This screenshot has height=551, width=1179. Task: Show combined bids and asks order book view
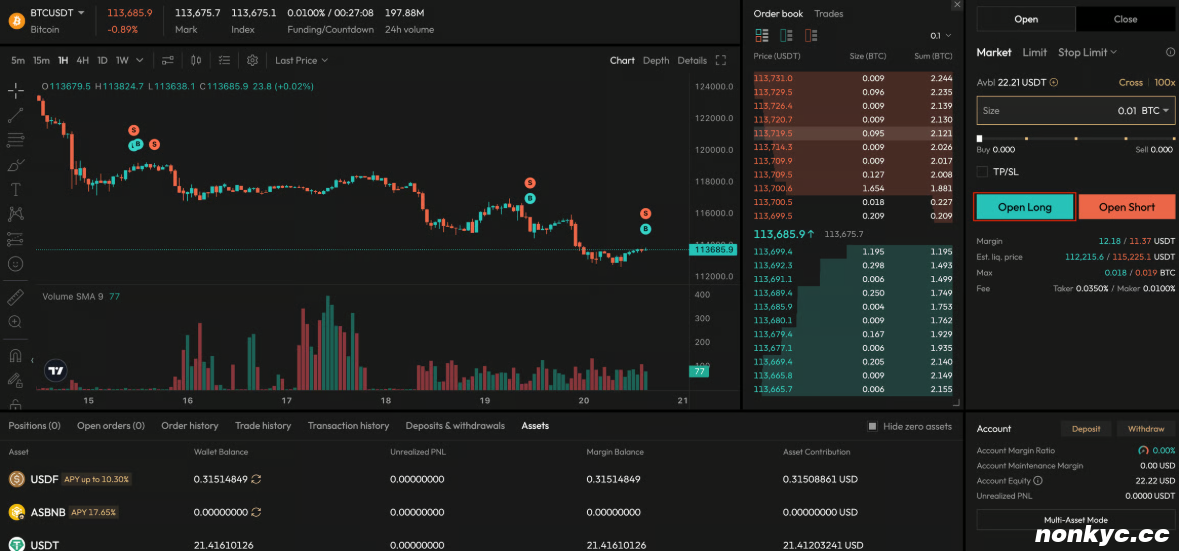click(x=762, y=35)
